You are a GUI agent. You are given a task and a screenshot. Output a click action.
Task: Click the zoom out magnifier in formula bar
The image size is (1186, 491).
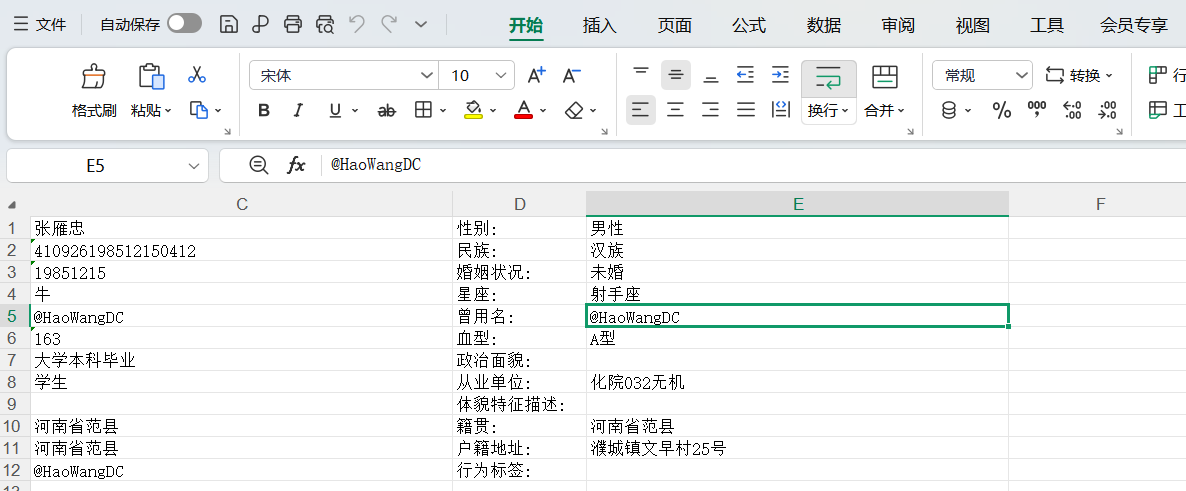point(259,165)
